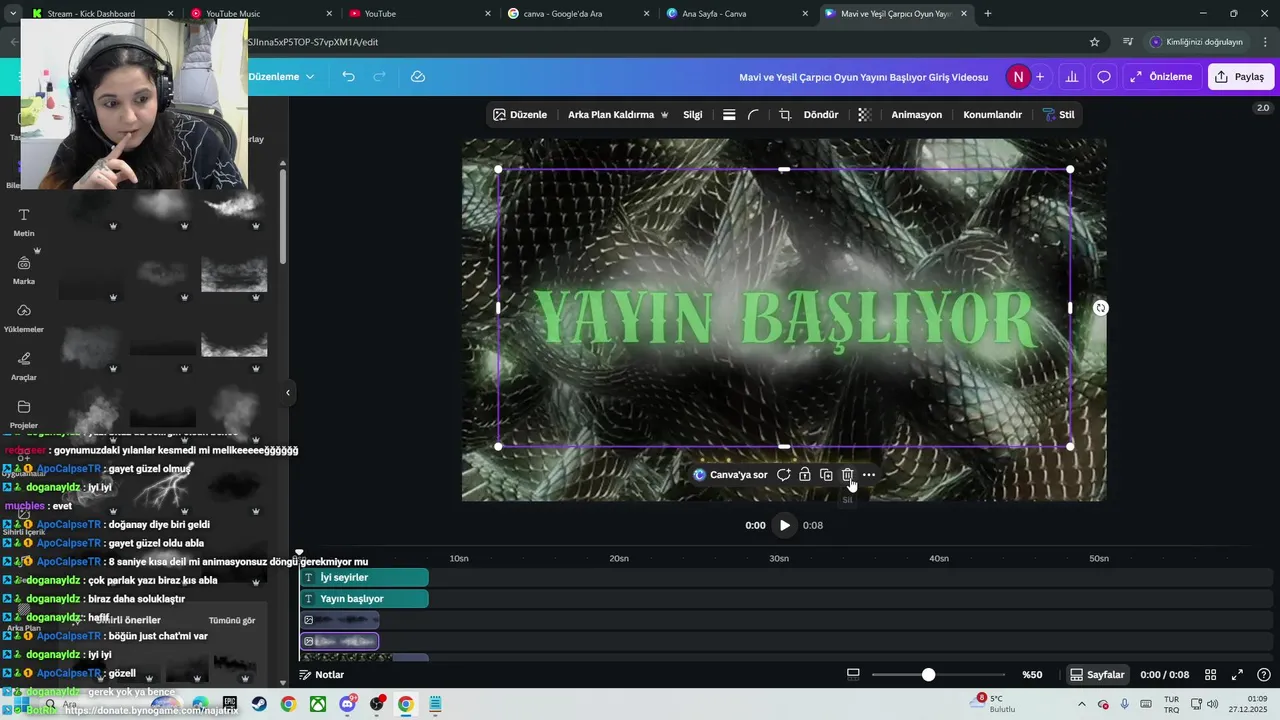Open the Düzenleme mode dropdown

(281, 77)
